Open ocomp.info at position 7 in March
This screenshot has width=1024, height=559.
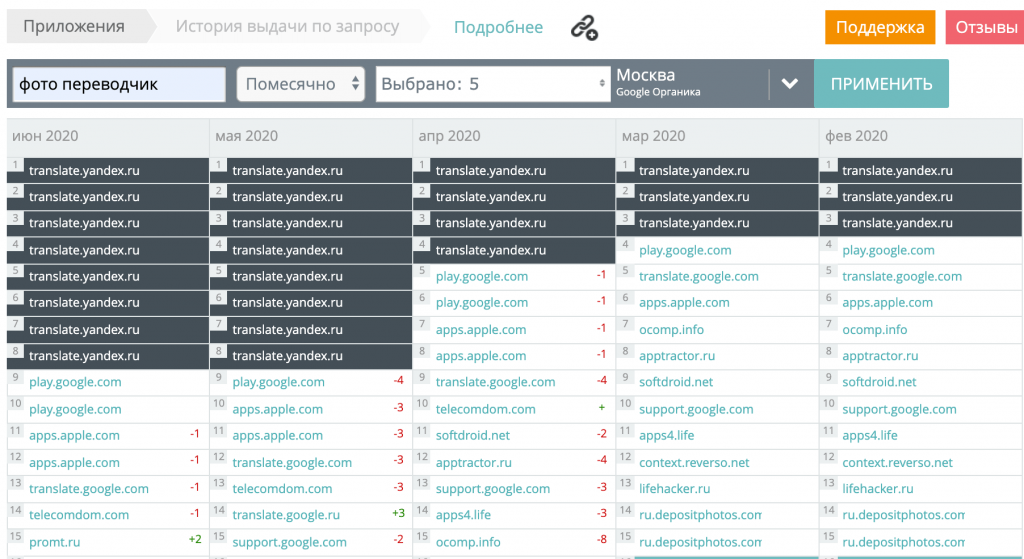coord(671,330)
